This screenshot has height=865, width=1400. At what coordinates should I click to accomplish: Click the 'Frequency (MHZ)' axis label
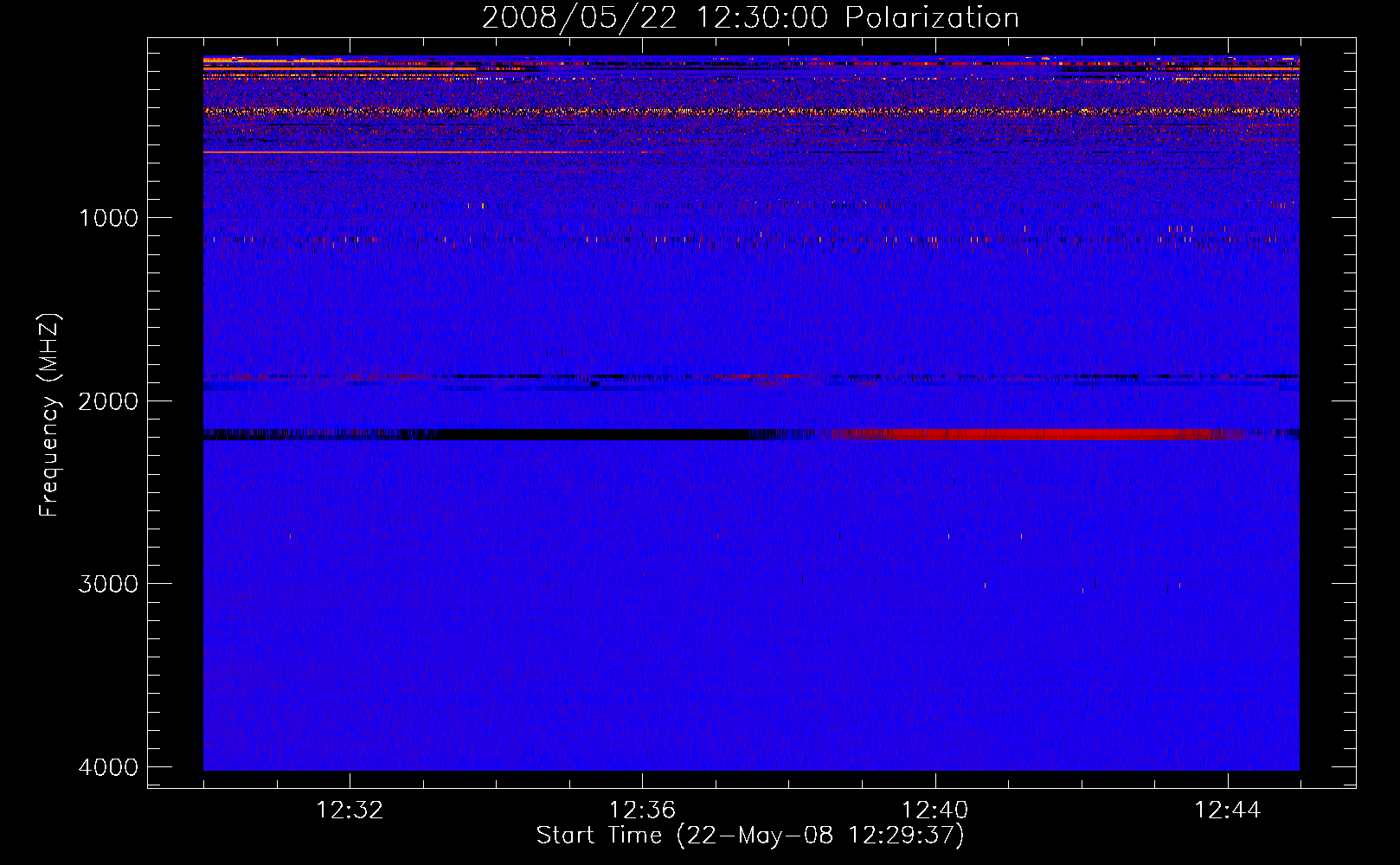[50, 414]
